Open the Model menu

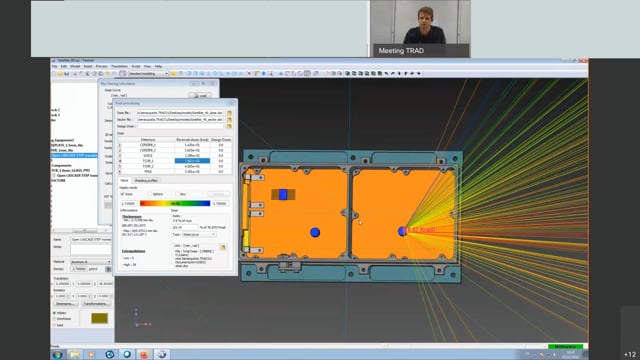pyautogui.click(x=75, y=66)
